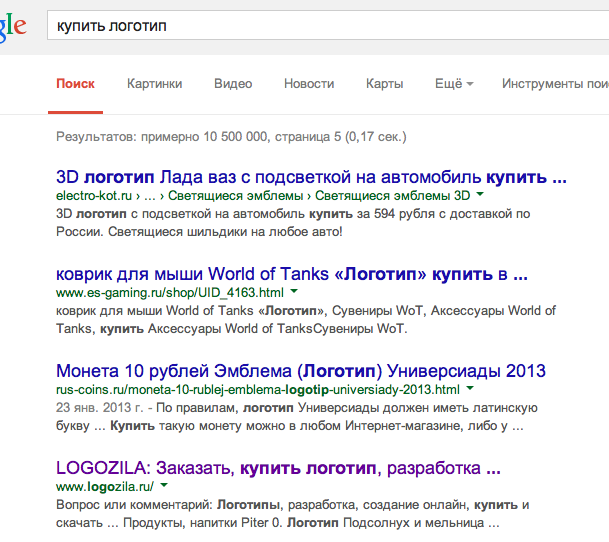
Task: Expand the arrow next to rus-coins.ru URL
Action: click(x=469, y=388)
